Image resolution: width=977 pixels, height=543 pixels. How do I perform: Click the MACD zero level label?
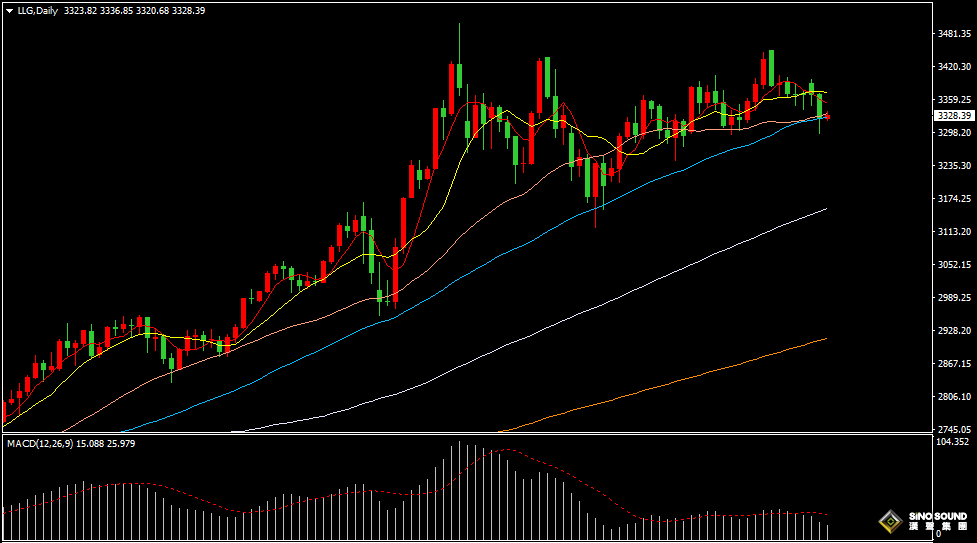click(x=938, y=535)
